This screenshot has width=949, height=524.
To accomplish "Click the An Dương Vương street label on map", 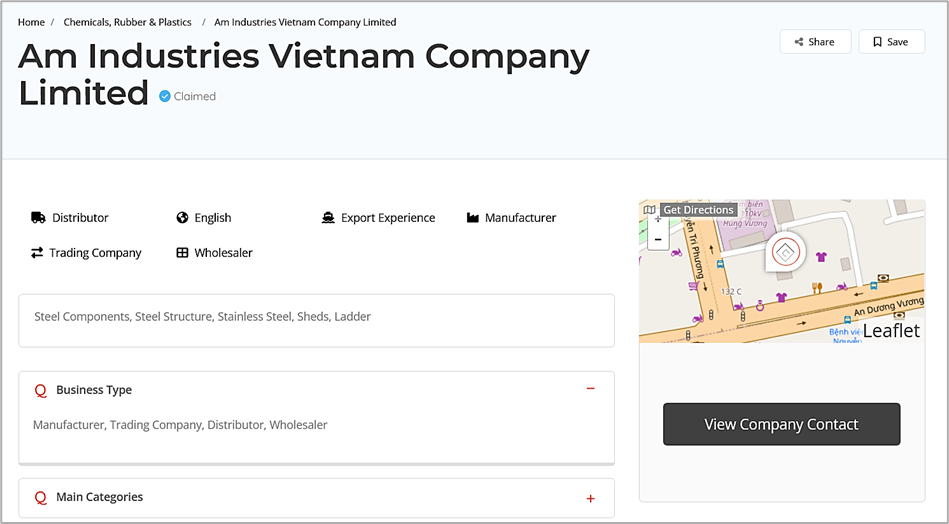I will 888,306.
